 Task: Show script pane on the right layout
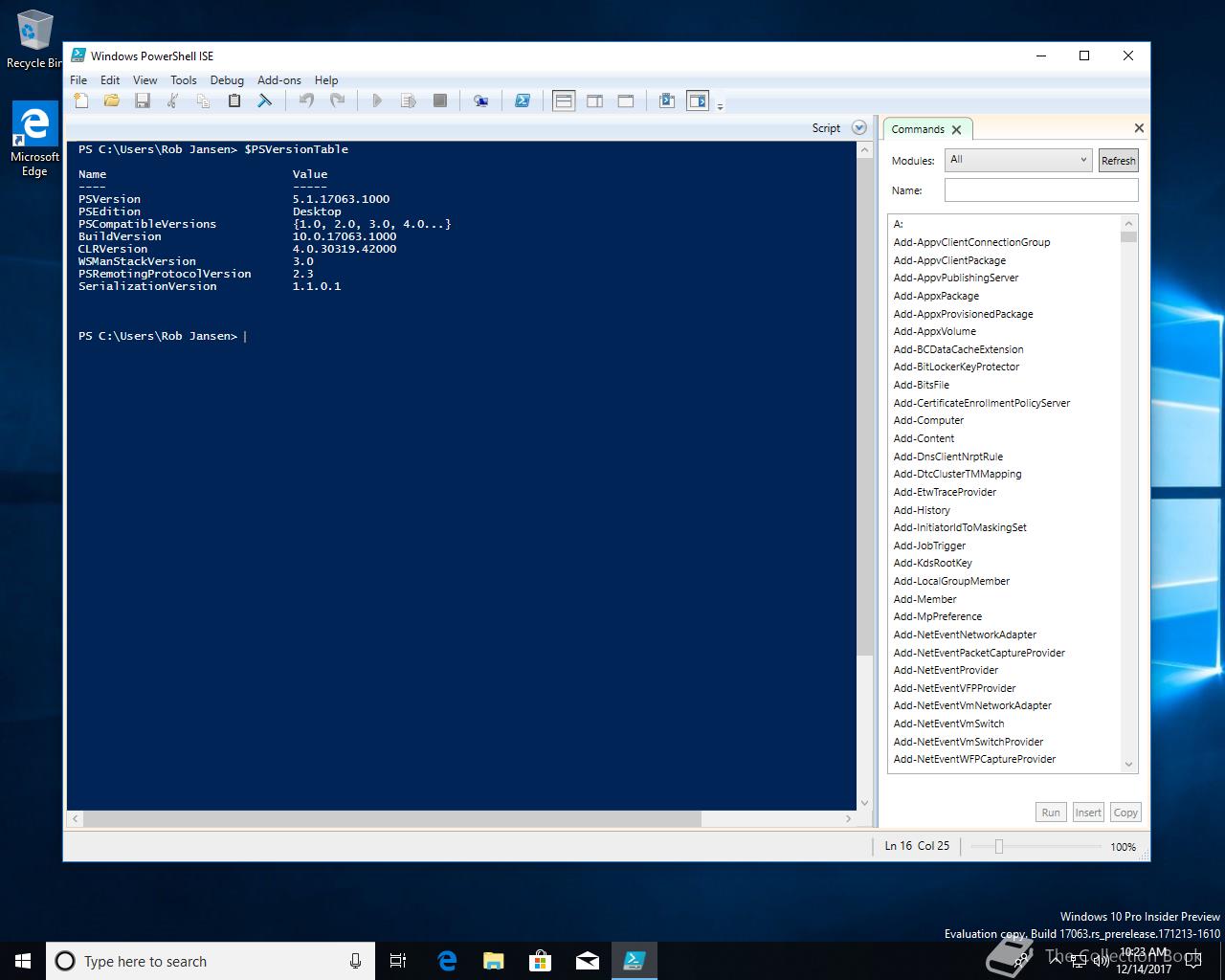[594, 100]
